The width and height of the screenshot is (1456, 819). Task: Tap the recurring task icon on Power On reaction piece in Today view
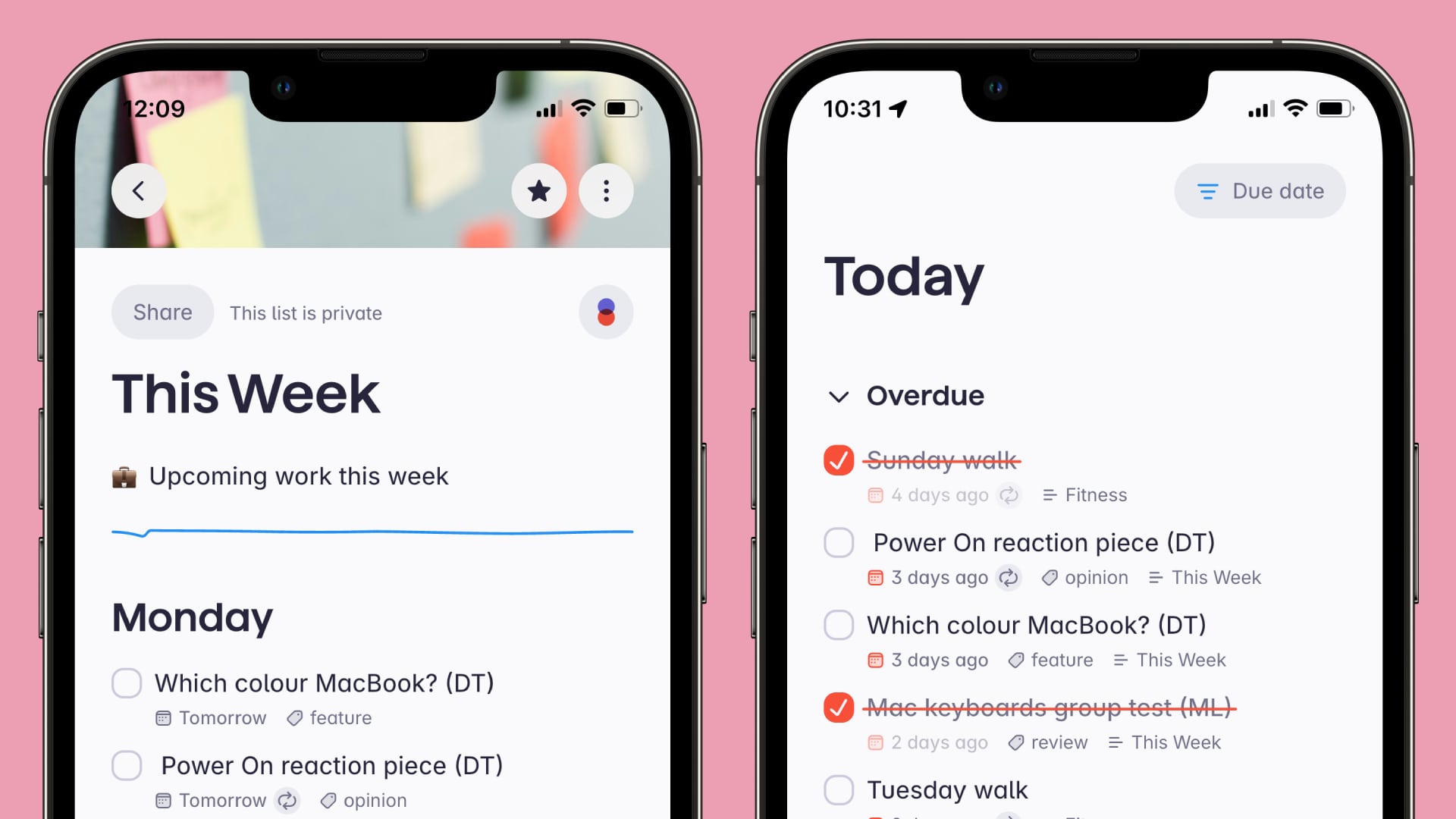tap(1008, 577)
